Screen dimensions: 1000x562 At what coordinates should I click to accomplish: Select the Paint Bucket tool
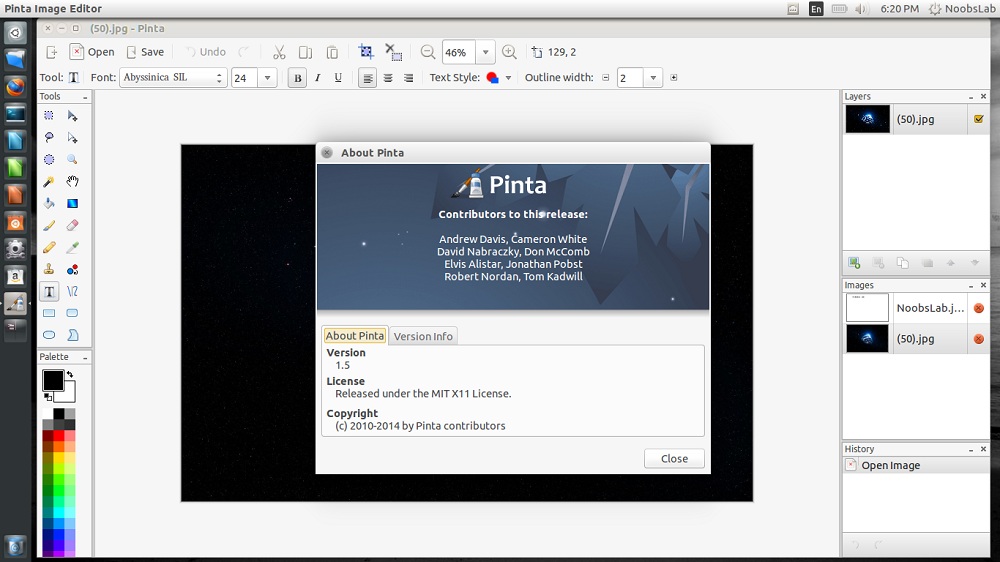(x=49, y=203)
